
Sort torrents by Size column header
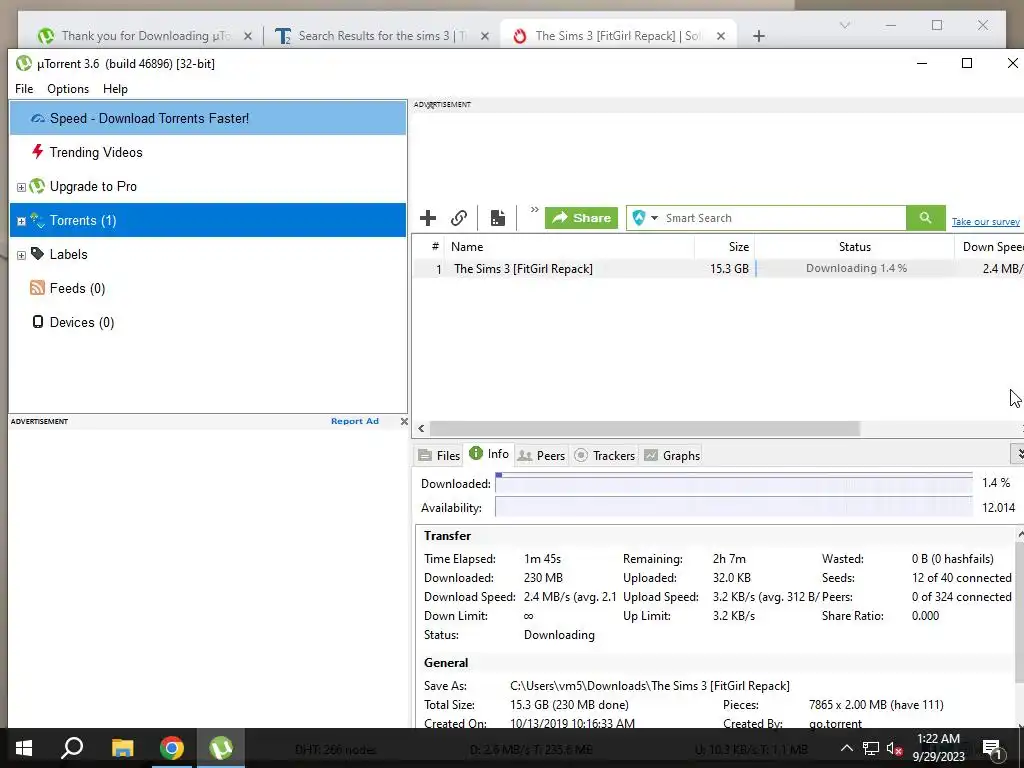click(x=724, y=246)
